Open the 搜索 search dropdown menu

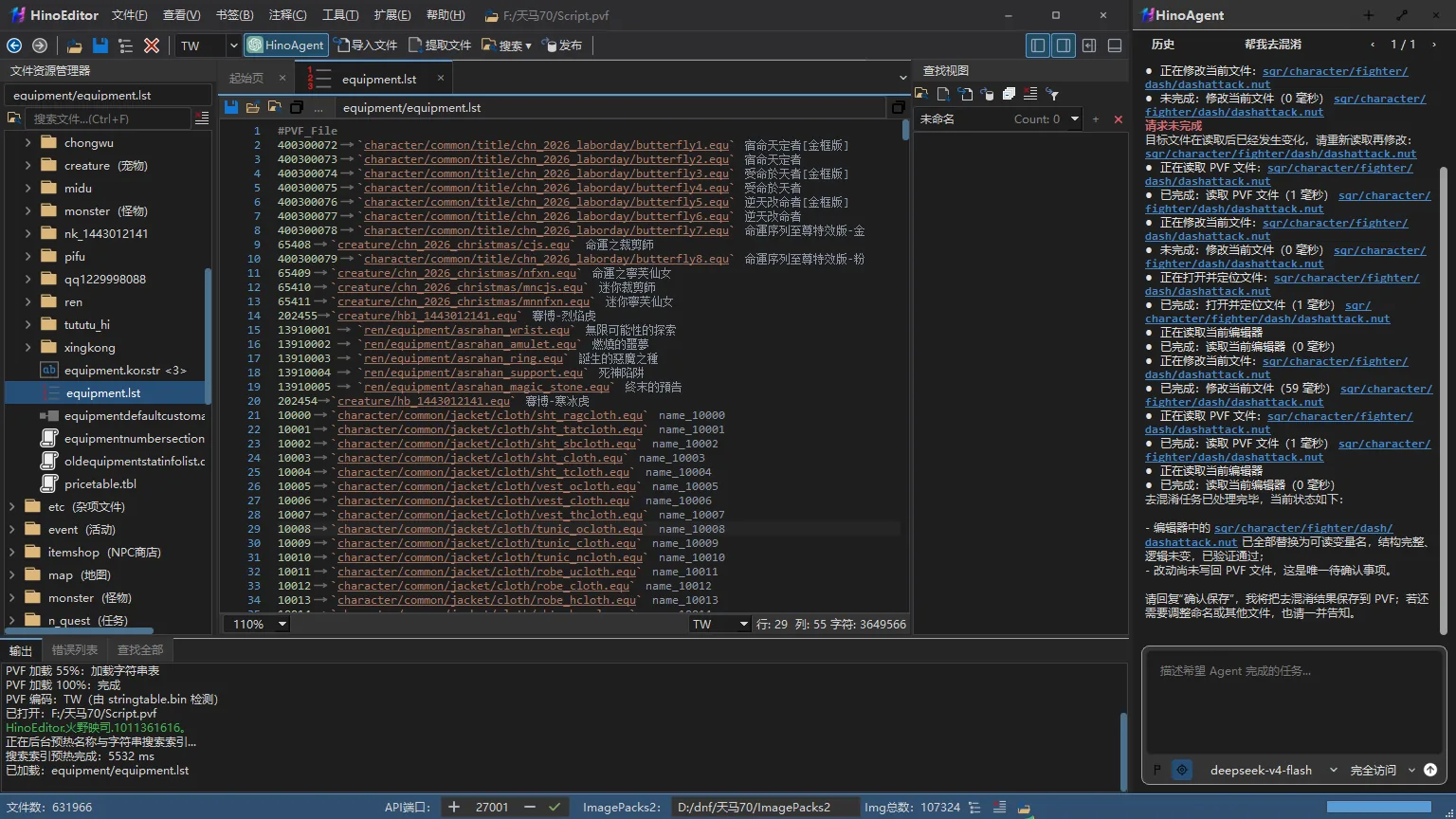pos(506,45)
